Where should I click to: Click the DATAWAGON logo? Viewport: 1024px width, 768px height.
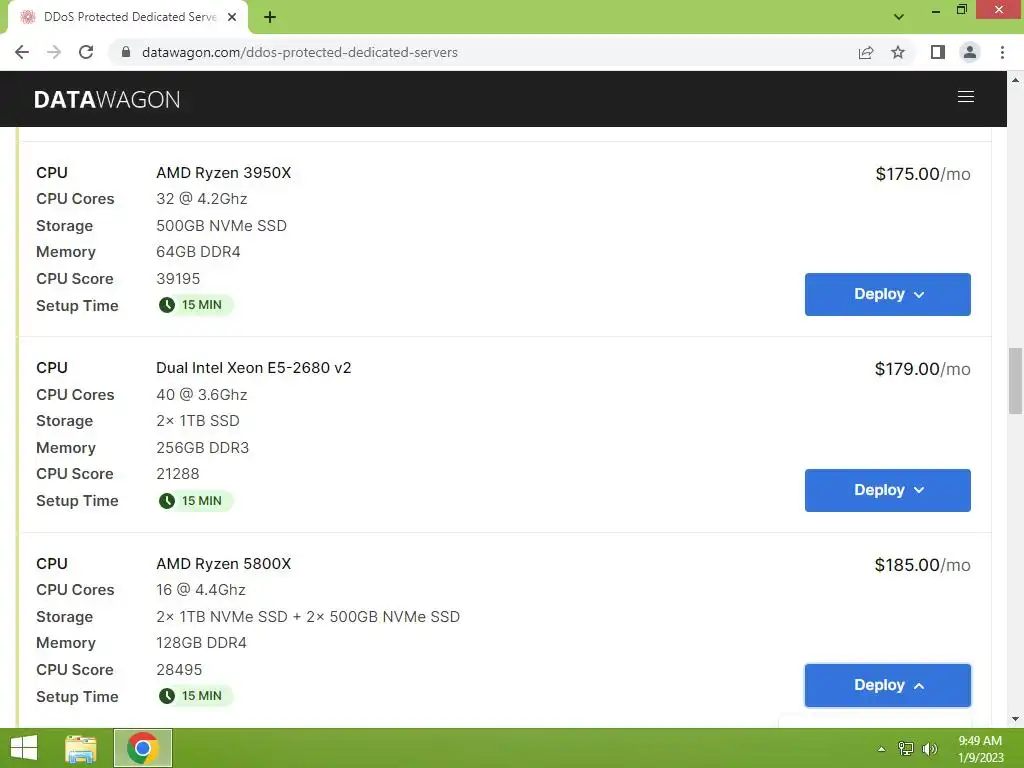pos(106,99)
